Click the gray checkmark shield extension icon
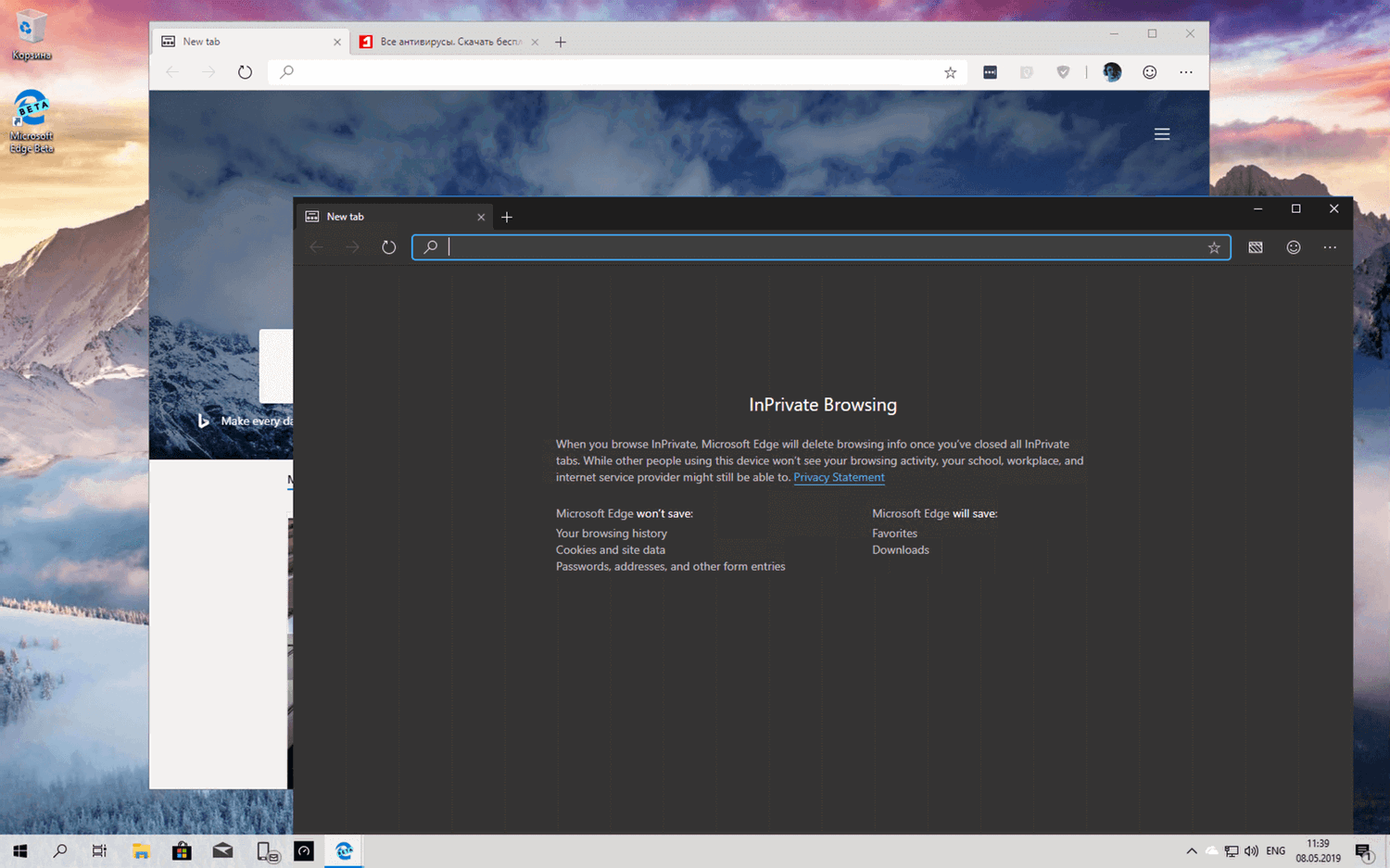 1063,72
